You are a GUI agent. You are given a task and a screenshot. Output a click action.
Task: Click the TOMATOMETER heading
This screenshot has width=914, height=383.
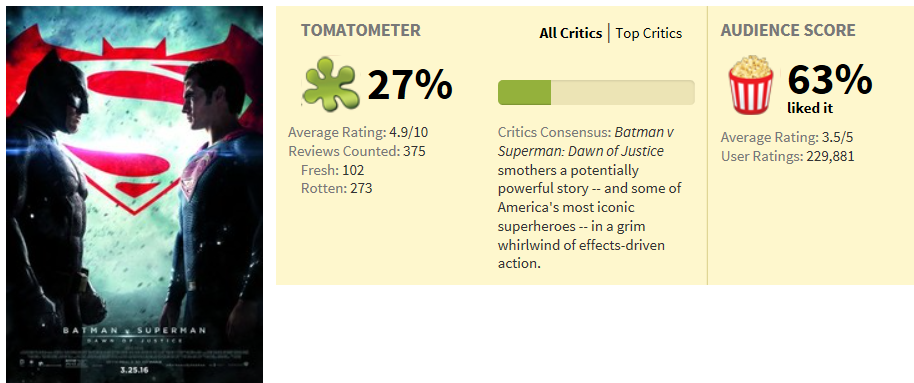coord(361,31)
